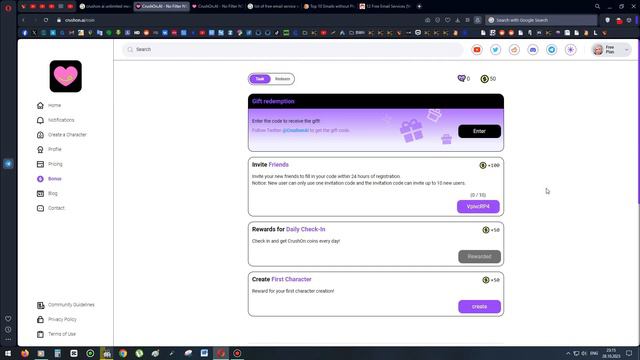The height and width of the screenshot is (360, 640).
Task: Click the Rewarded check-in button
Action: point(479,257)
